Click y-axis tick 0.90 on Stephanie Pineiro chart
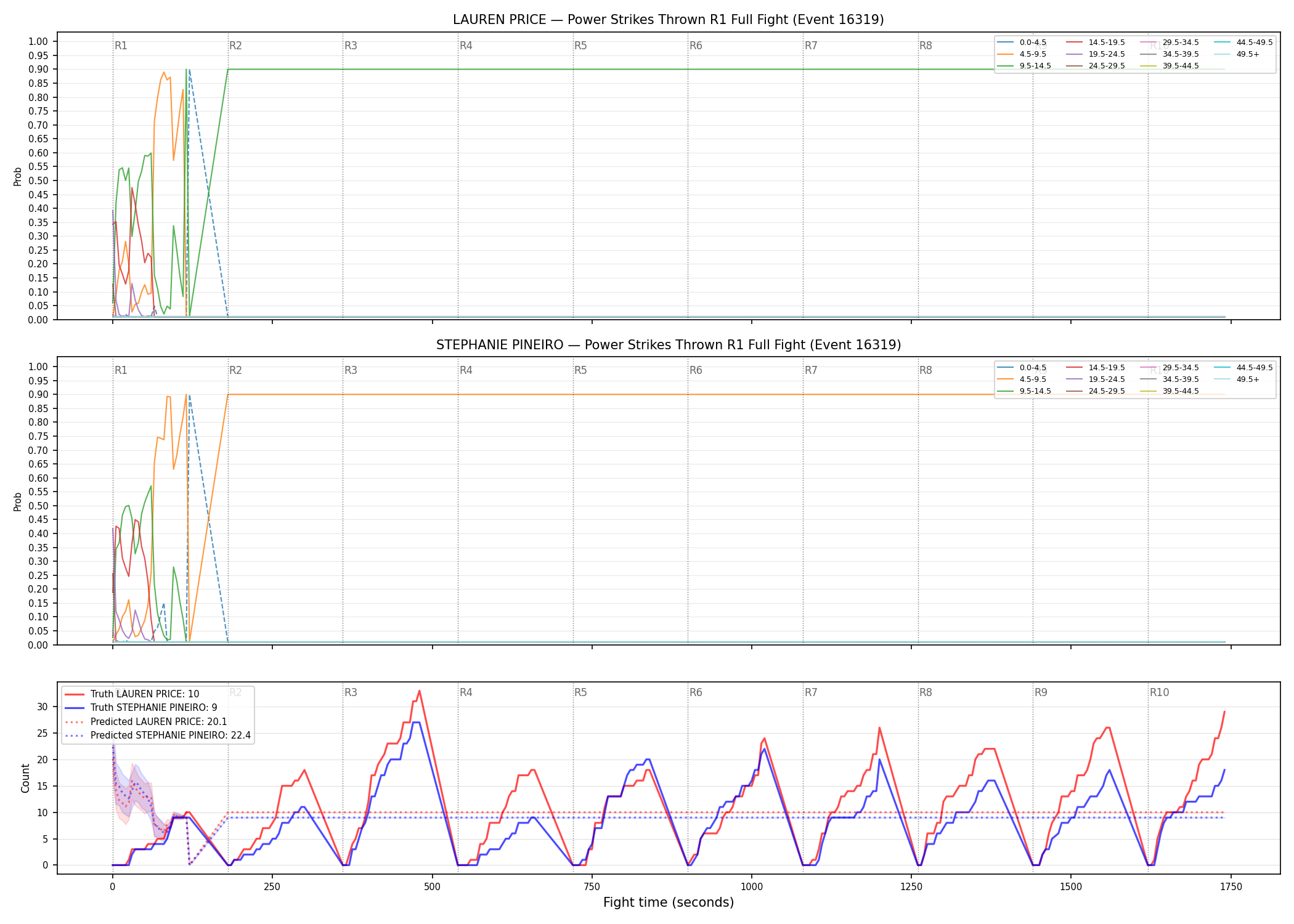The width and height of the screenshot is (1294, 924). pos(38,395)
